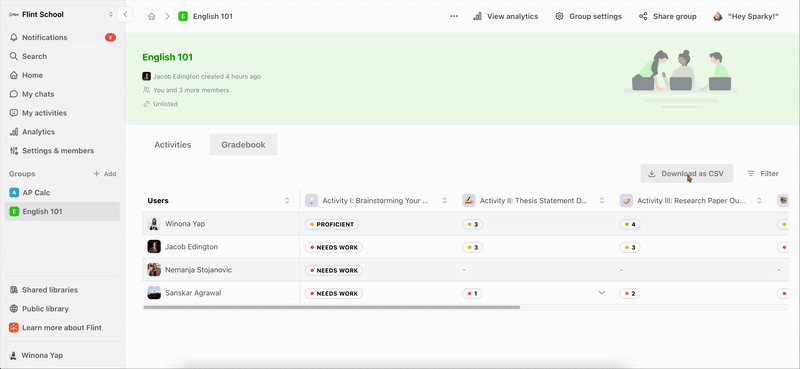This screenshot has width=800, height=369.
Task: Open Notifications in the sidebar
Action: click(x=62, y=37)
